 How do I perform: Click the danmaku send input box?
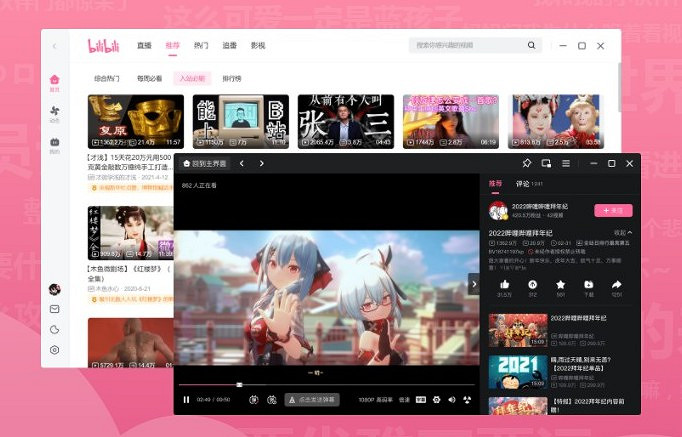coord(312,400)
